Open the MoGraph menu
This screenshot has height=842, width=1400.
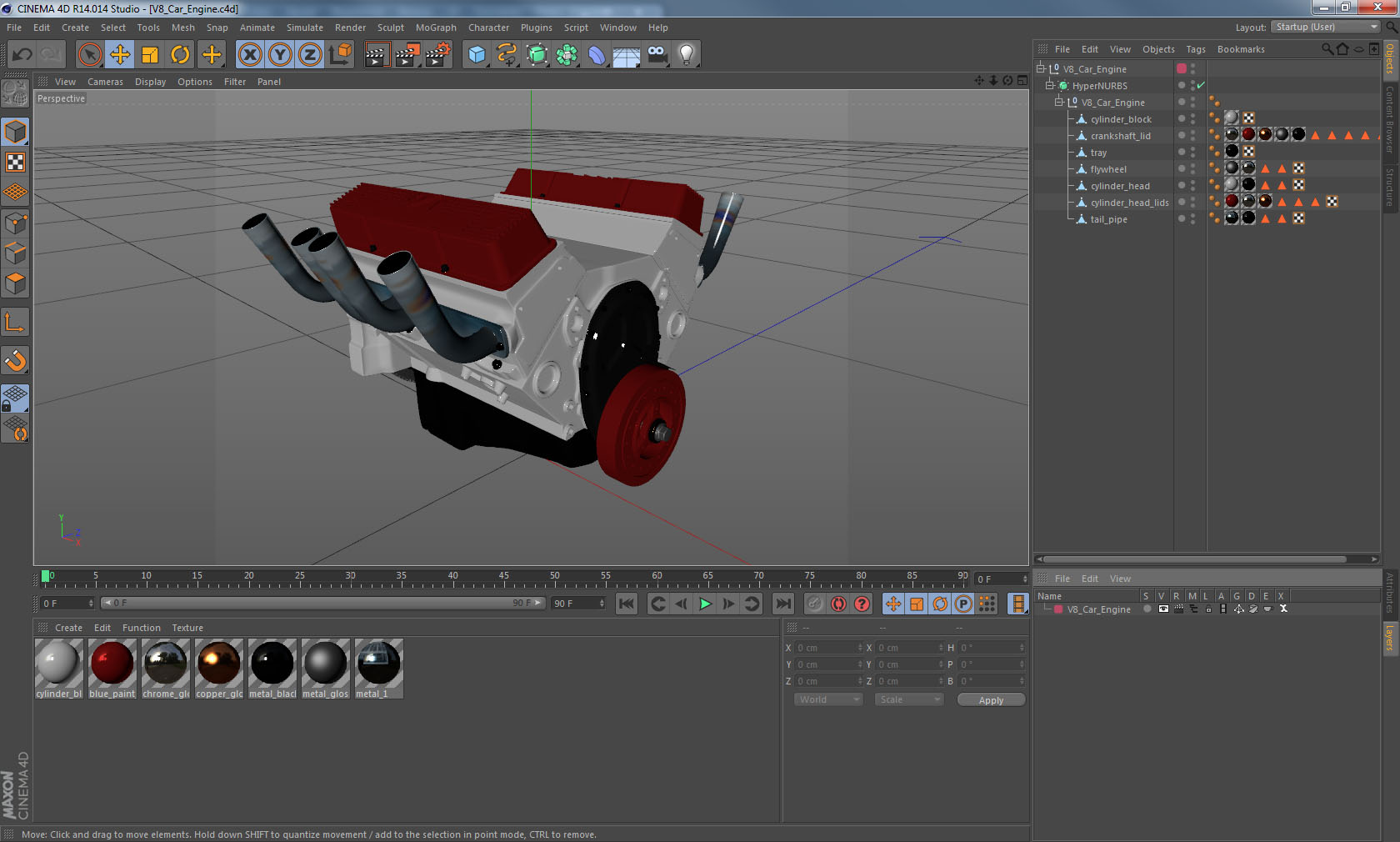tap(436, 28)
